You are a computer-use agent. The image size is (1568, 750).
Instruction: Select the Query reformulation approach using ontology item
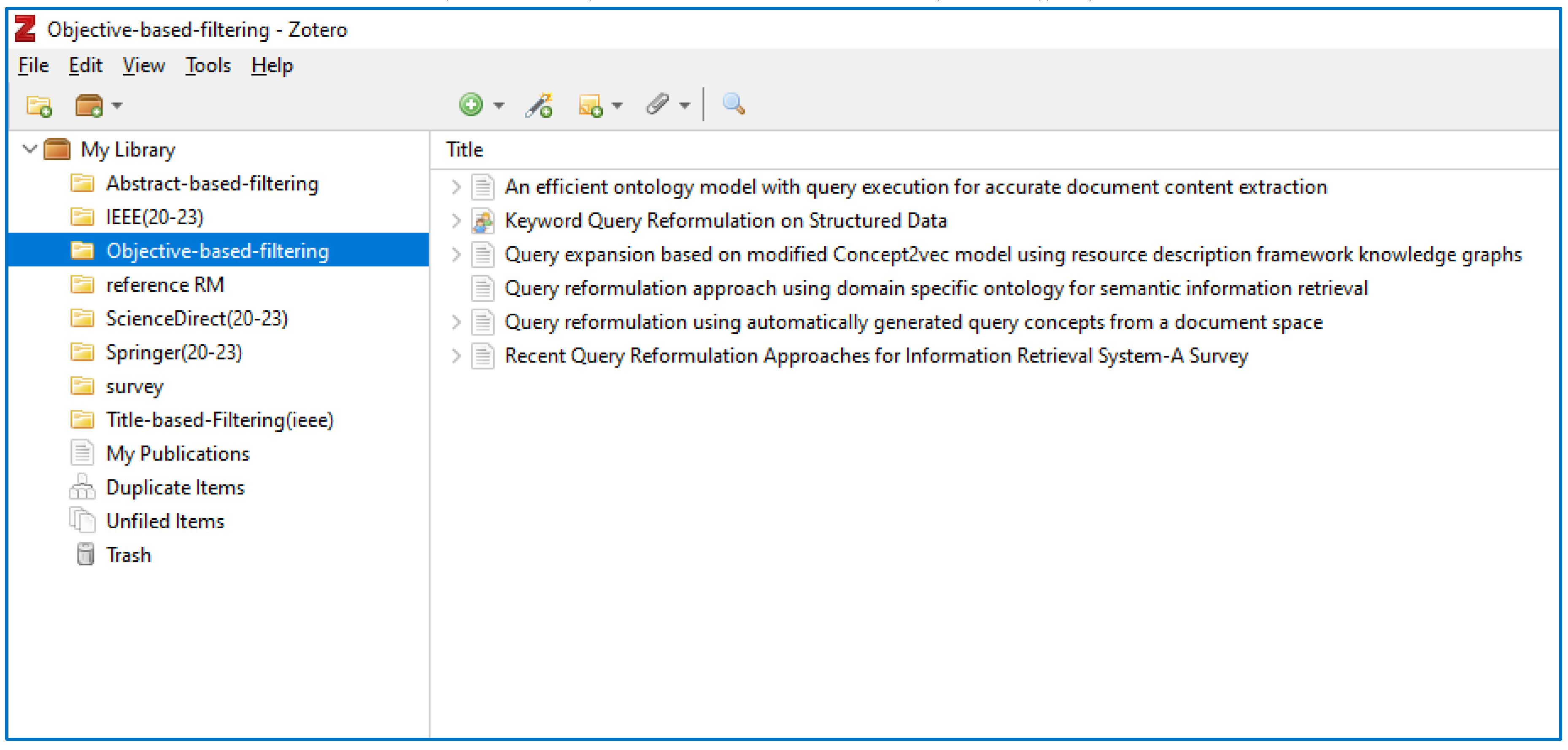coord(936,288)
